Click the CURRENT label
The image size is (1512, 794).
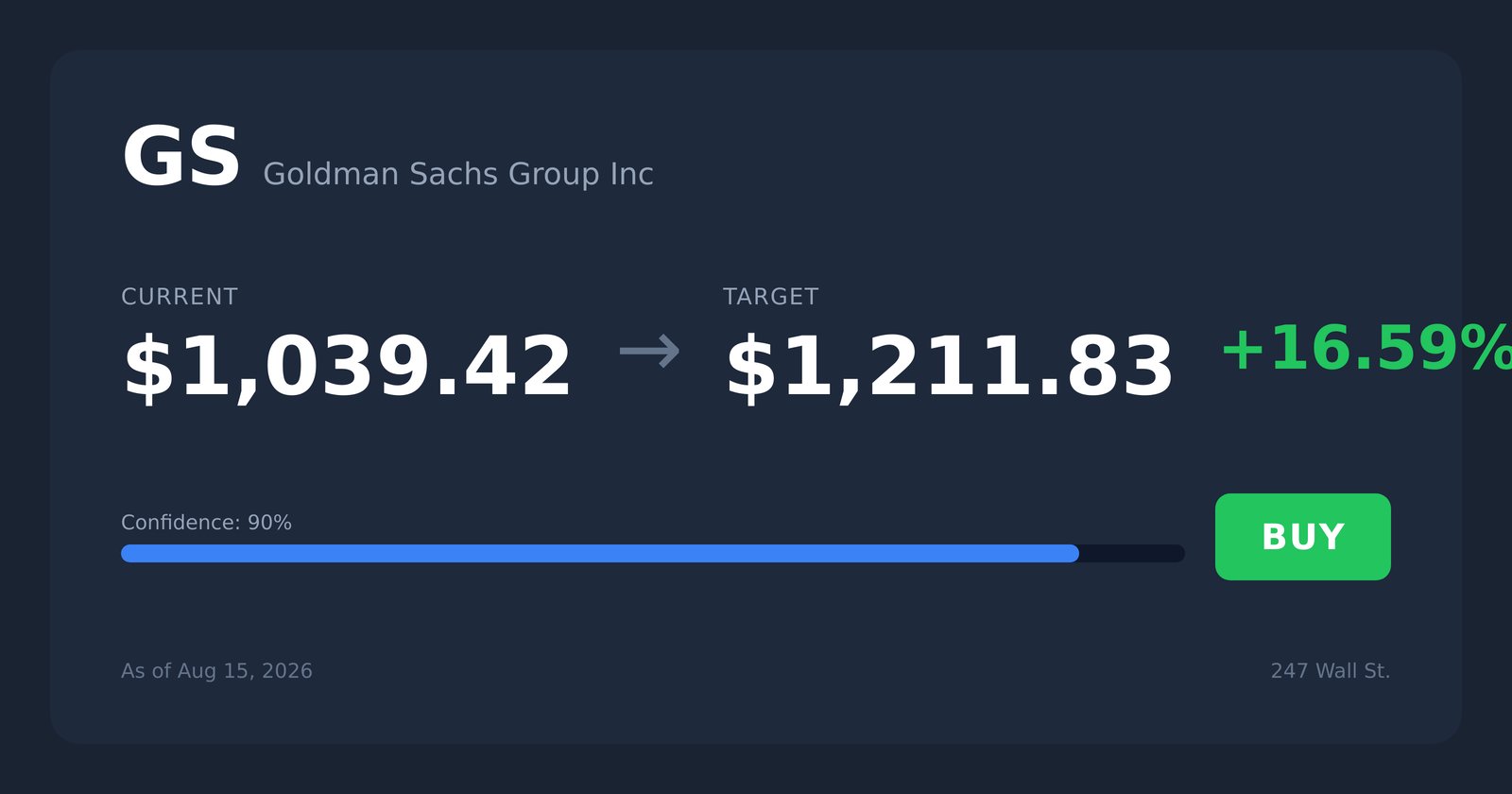(x=180, y=297)
